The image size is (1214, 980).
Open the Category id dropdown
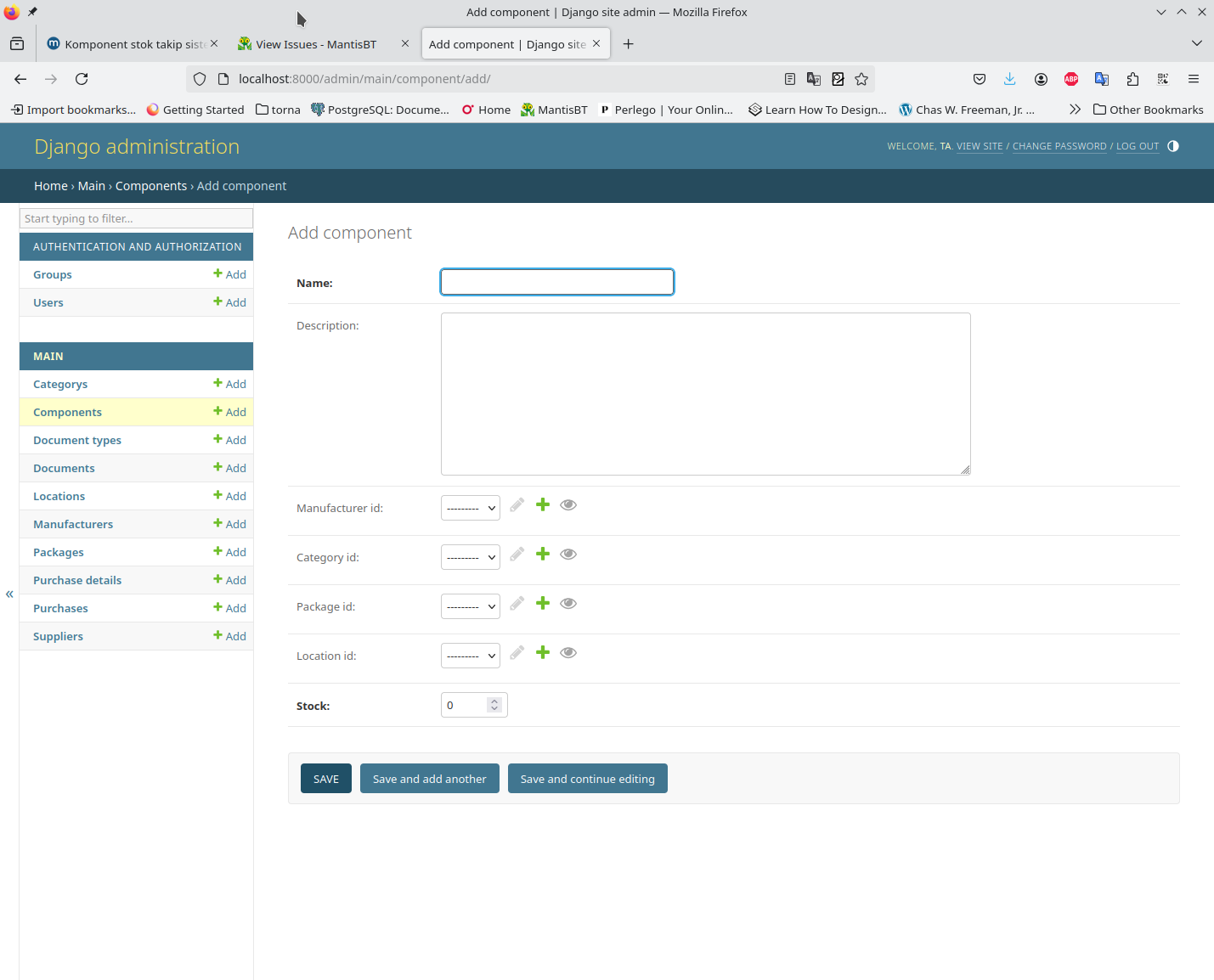(471, 558)
